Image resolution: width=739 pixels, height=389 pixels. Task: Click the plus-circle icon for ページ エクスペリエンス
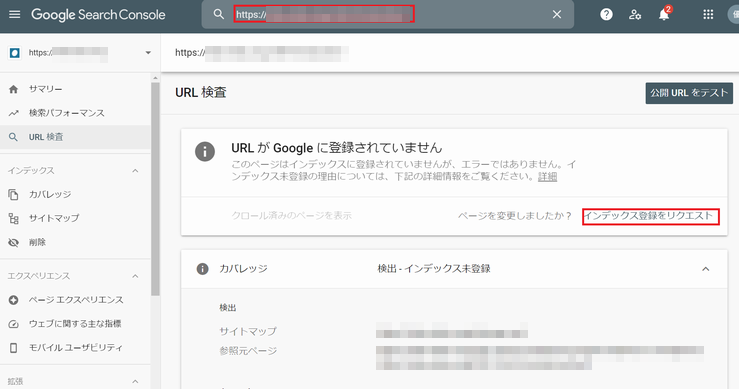tap(14, 300)
